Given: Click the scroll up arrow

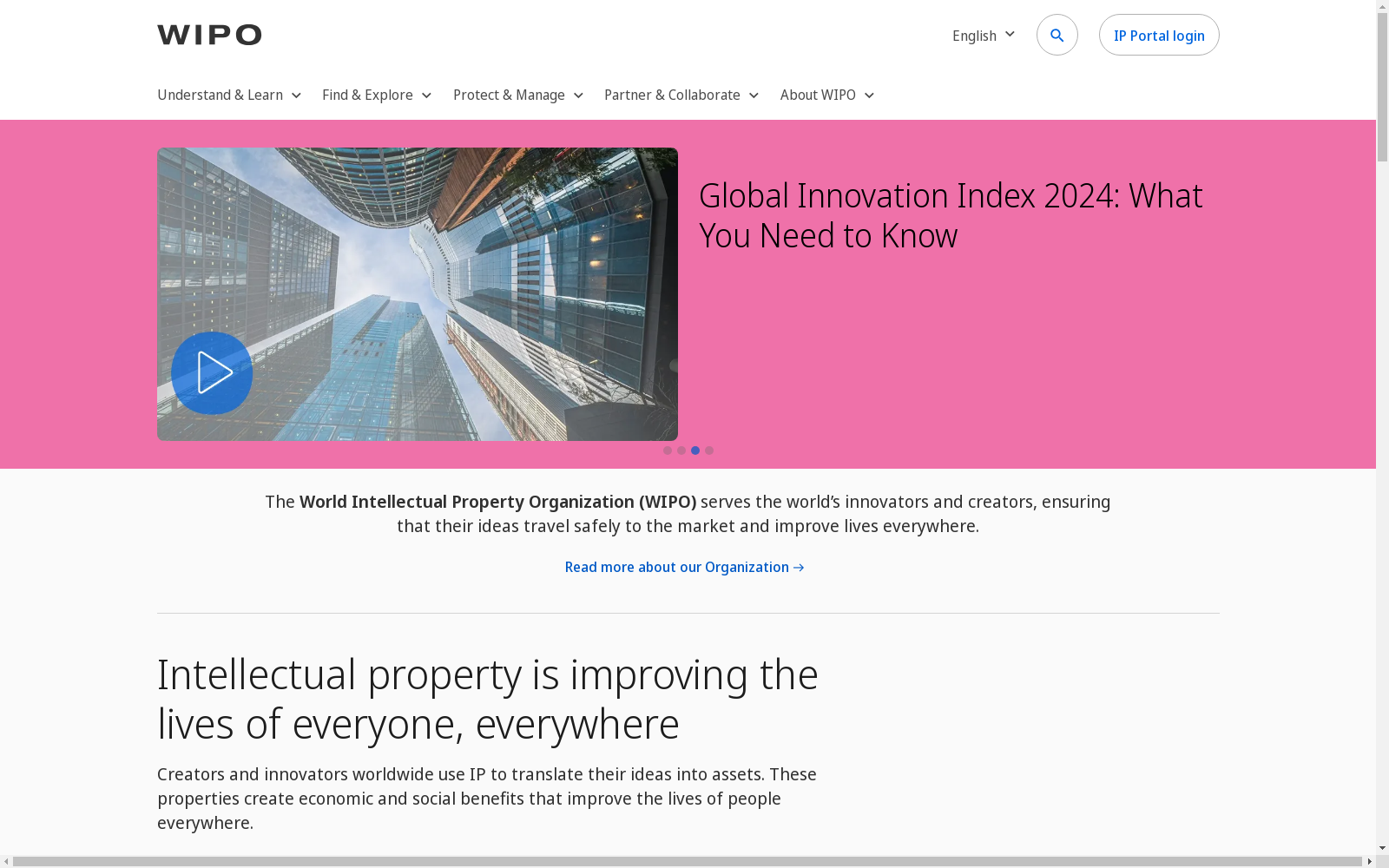Looking at the screenshot, I should pos(1382,6).
